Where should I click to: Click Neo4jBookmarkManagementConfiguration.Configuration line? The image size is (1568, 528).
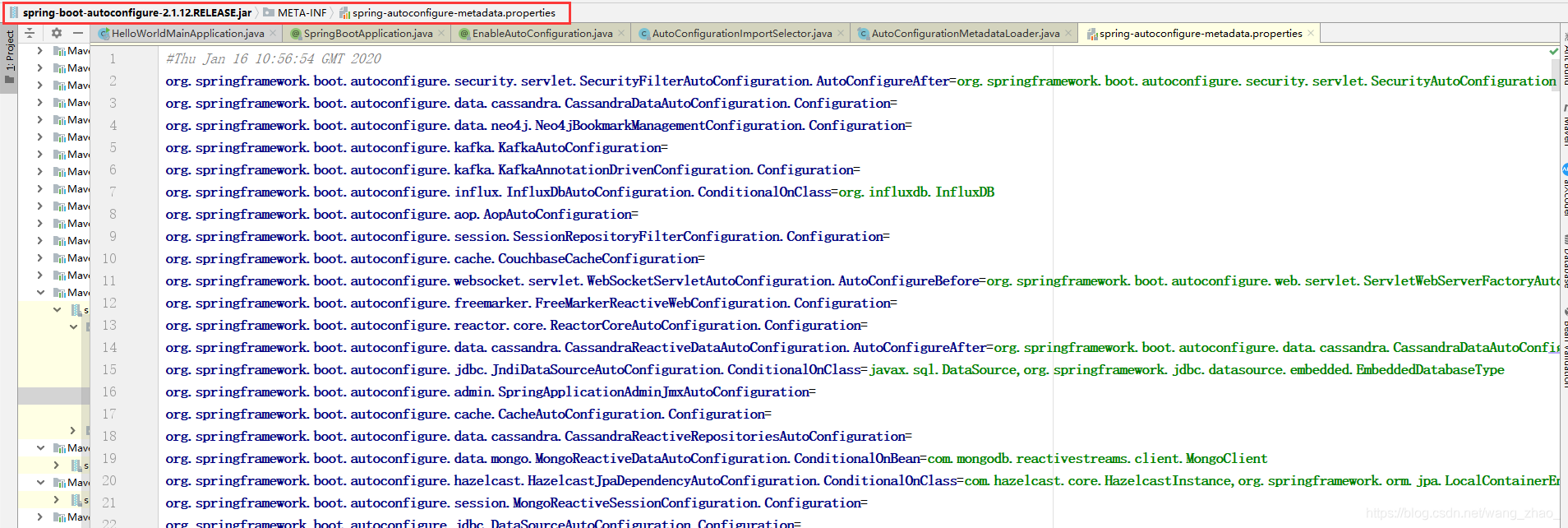click(538, 125)
